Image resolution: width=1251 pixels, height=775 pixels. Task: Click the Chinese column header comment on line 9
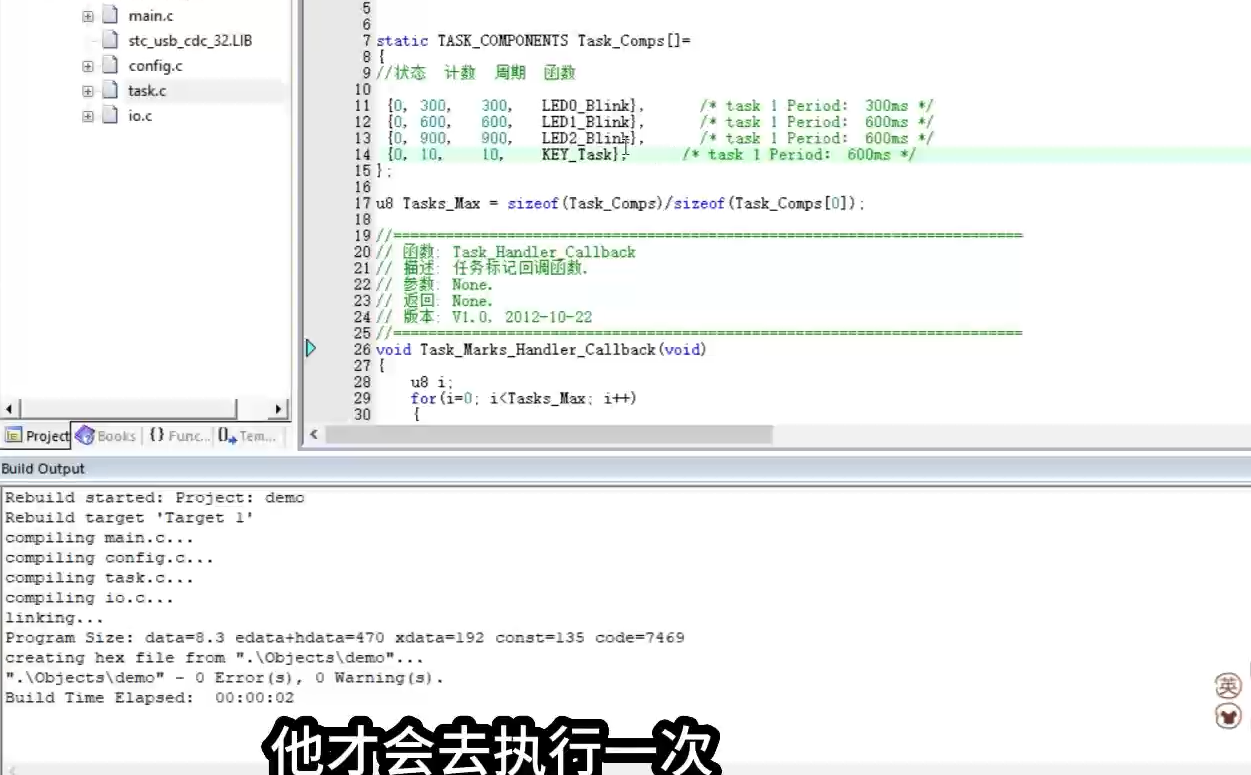[477, 73]
